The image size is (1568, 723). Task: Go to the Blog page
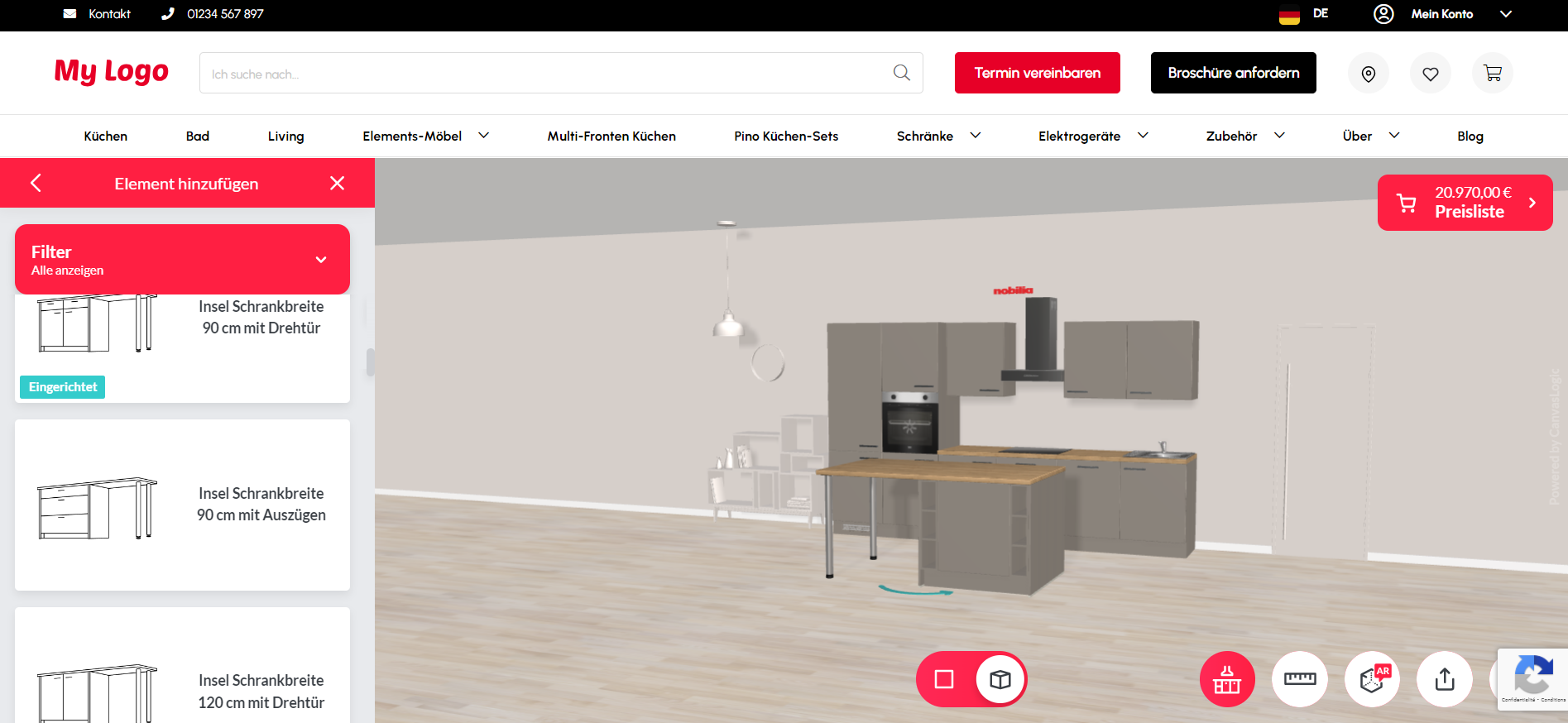[x=1470, y=136]
